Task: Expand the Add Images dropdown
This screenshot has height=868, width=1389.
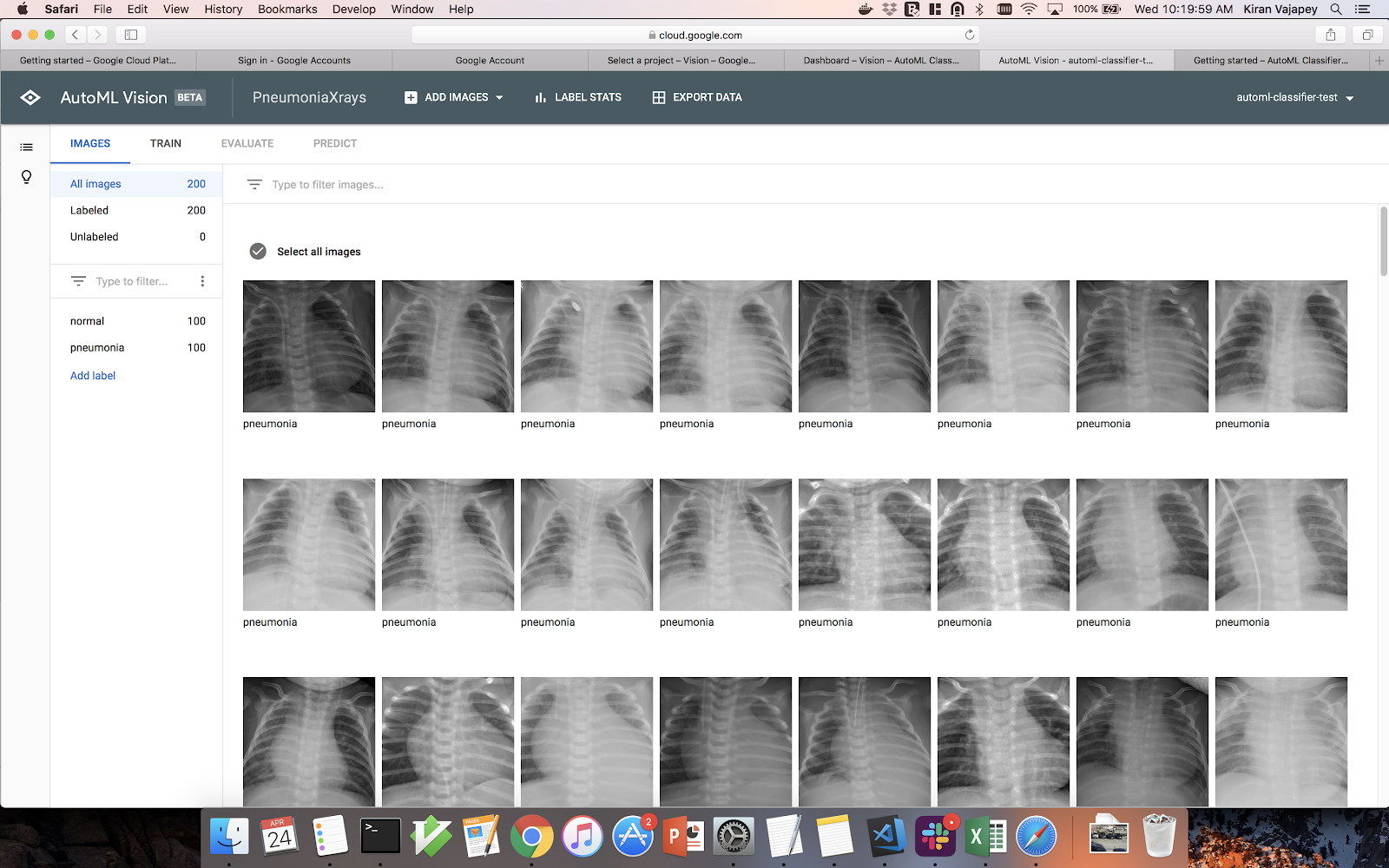Action: point(499,97)
